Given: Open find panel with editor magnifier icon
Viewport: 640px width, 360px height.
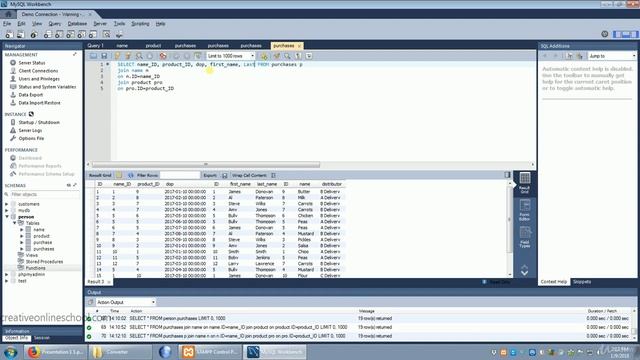Looking at the screenshot, I should [x=287, y=56].
